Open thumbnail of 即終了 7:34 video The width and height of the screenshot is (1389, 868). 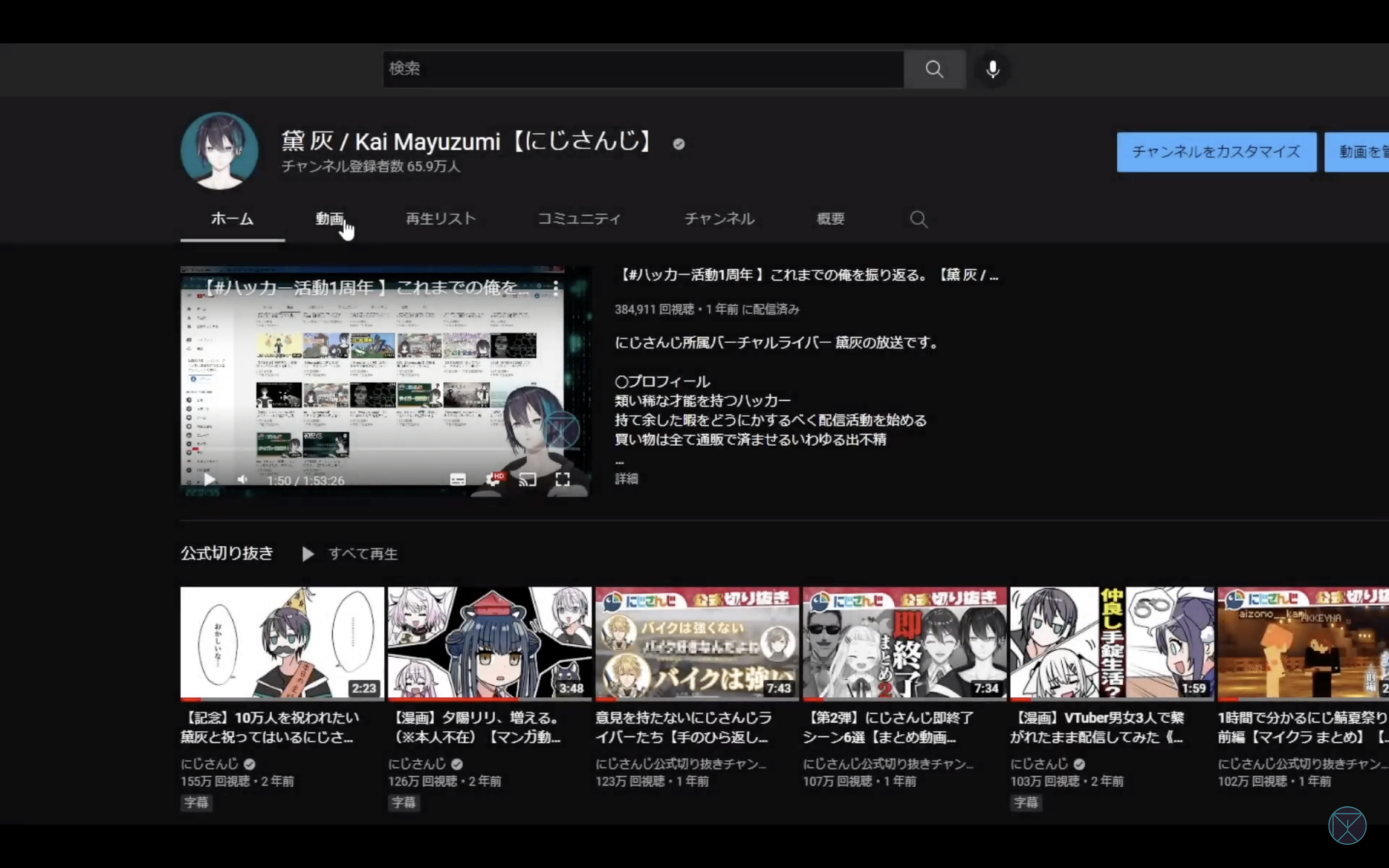tap(905, 644)
